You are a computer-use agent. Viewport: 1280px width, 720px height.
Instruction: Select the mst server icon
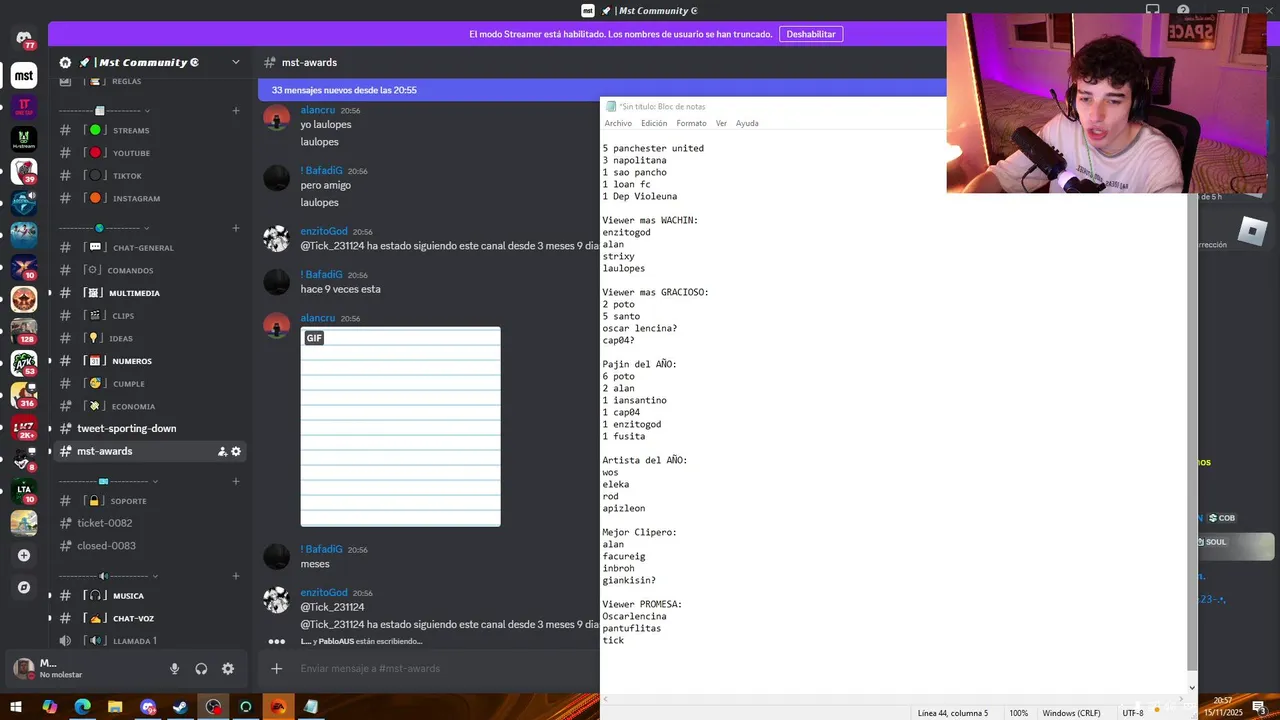coord(24,75)
